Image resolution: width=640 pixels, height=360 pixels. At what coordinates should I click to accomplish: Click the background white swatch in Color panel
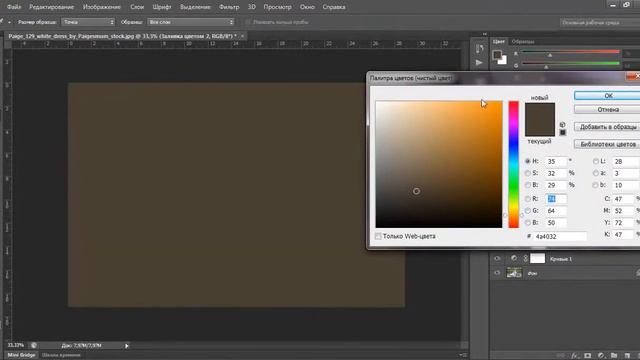[x=503, y=61]
